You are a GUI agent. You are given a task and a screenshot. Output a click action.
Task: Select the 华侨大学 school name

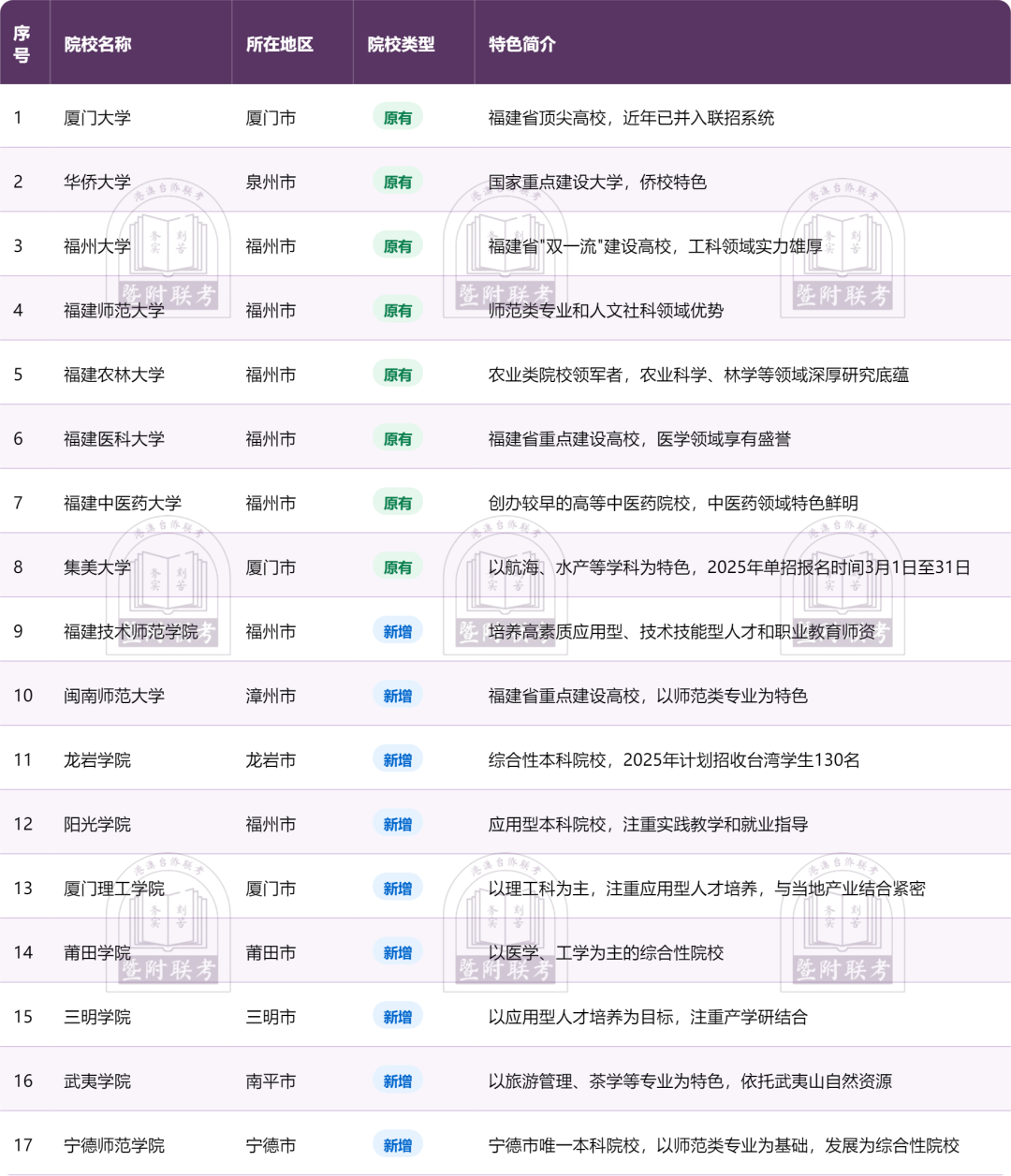tap(97, 182)
